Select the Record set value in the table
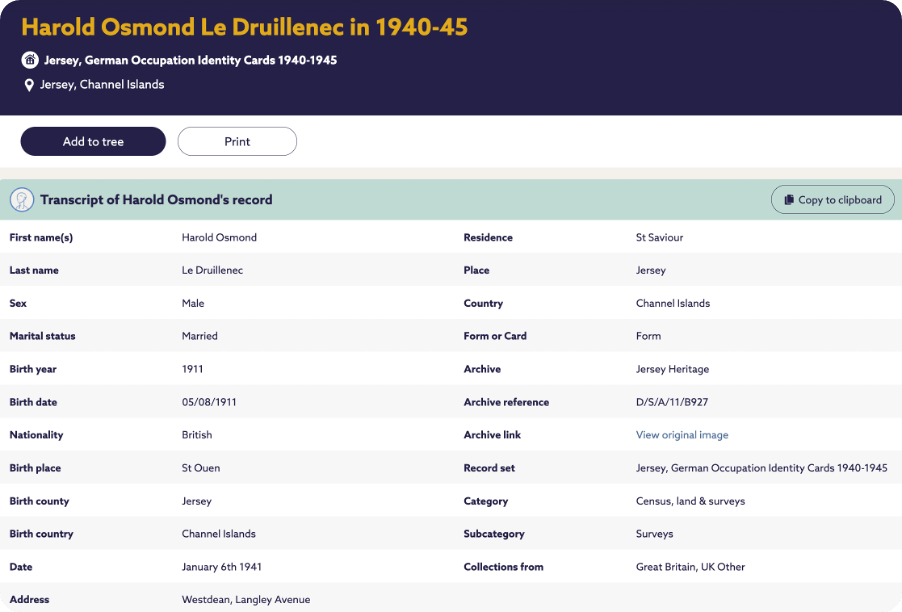 click(762, 468)
